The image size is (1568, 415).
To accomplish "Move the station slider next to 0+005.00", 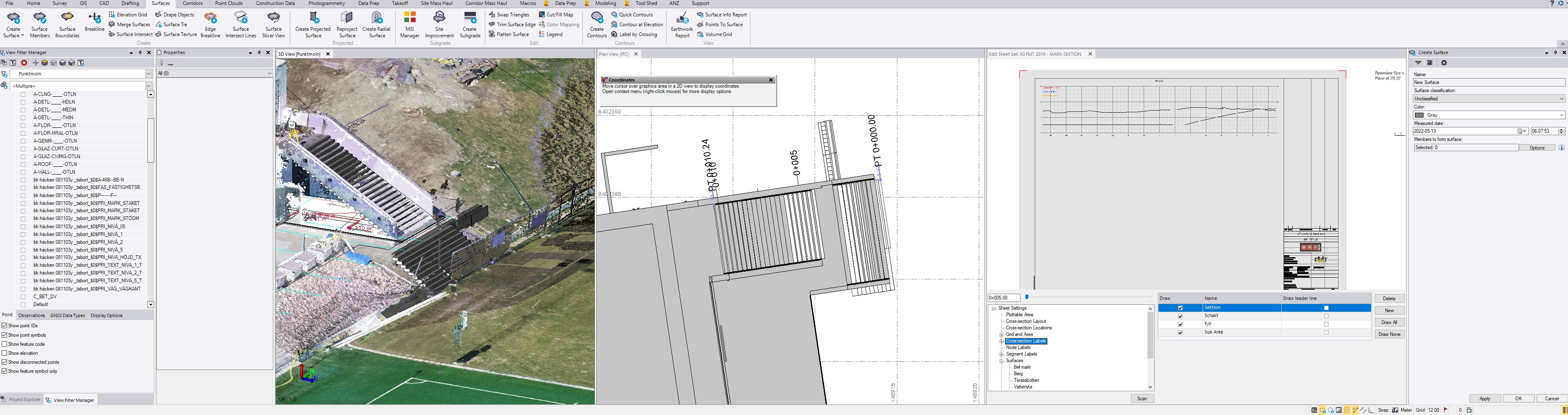I will [1027, 297].
